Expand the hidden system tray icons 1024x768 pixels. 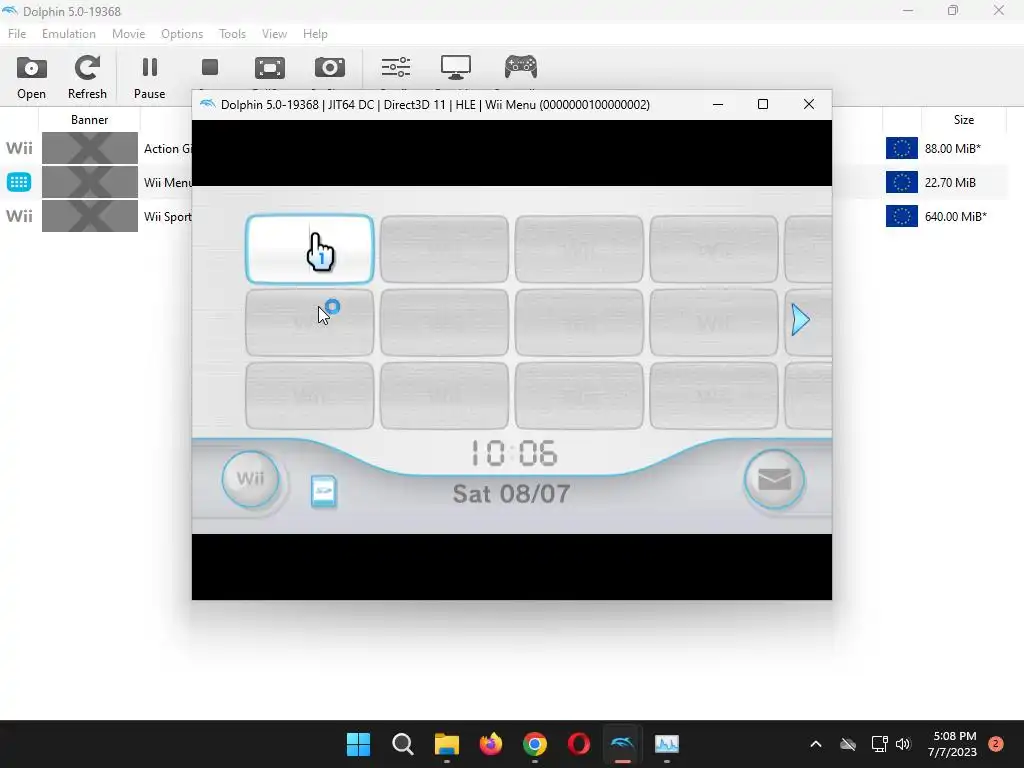tap(816, 744)
